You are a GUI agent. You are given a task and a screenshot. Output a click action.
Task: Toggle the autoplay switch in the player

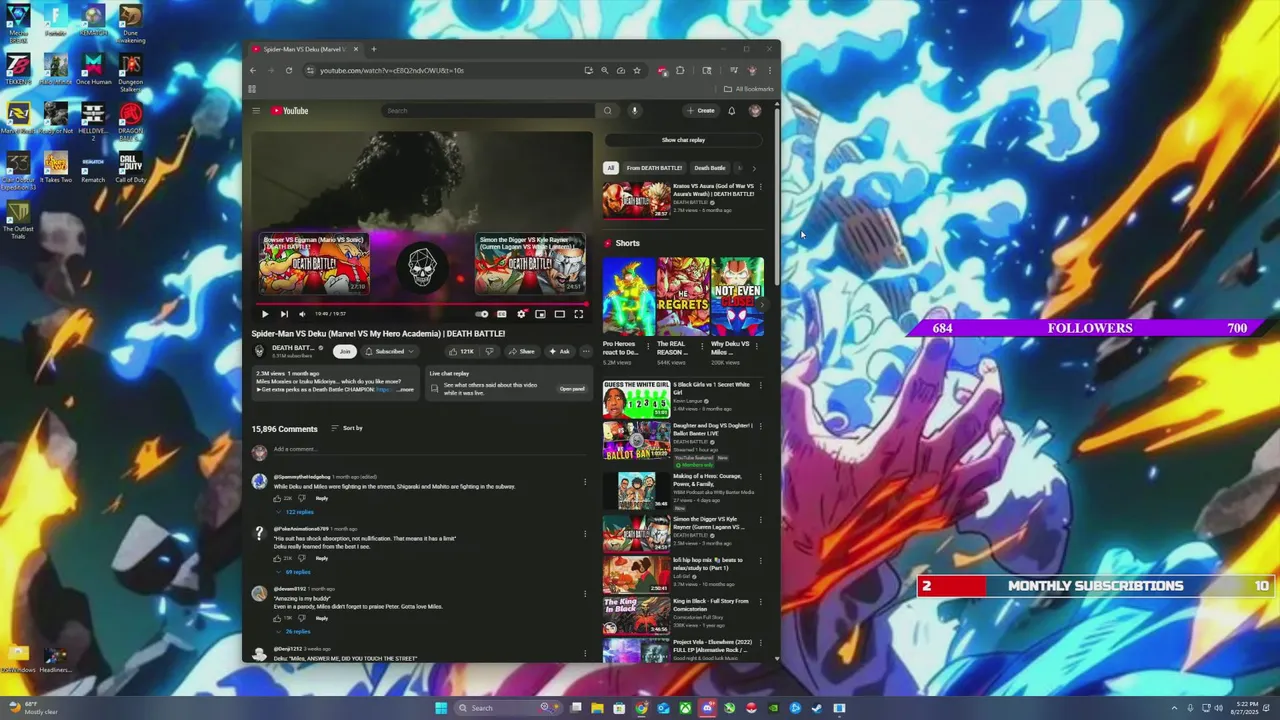point(482,314)
